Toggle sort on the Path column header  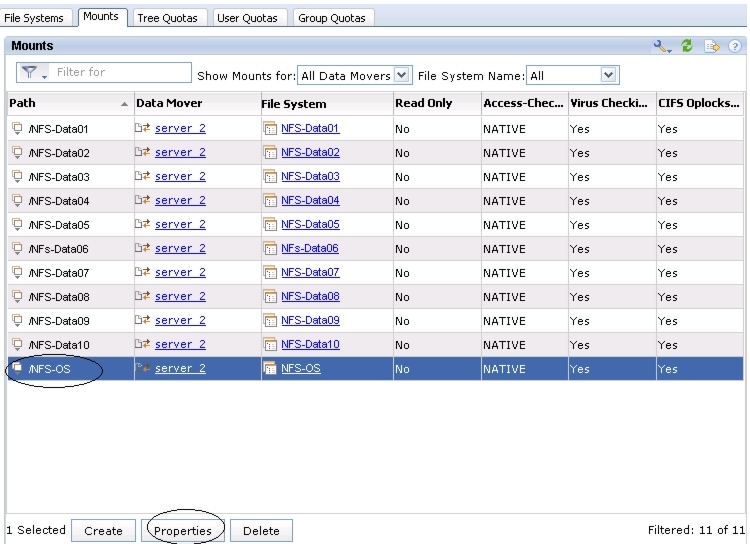pyautogui.click(x=70, y=103)
